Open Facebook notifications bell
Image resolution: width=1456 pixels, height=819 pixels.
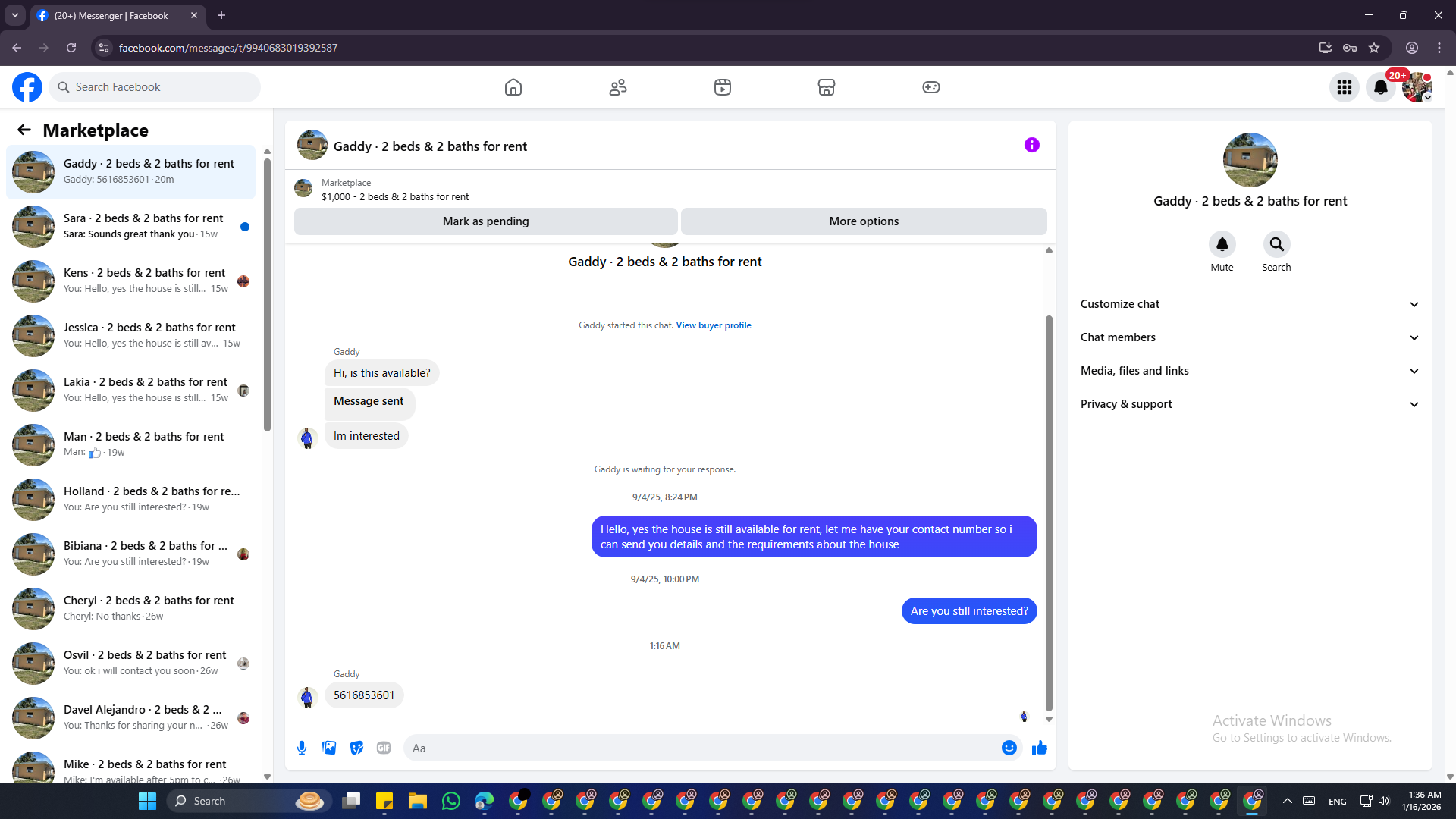click(x=1380, y=87)
